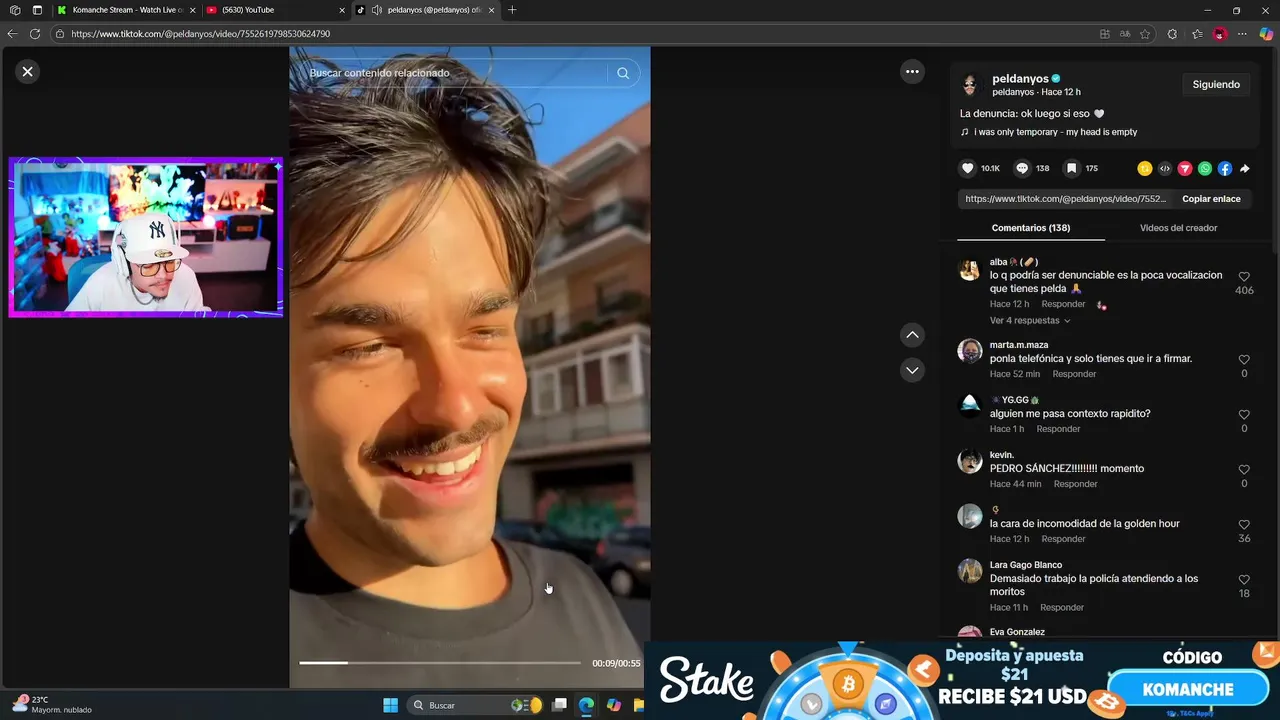Image resolution: width=1280 pixels, height=720 pixels.
Task: Open the browser profile avatar
Action: click(x=1219, y=34)
